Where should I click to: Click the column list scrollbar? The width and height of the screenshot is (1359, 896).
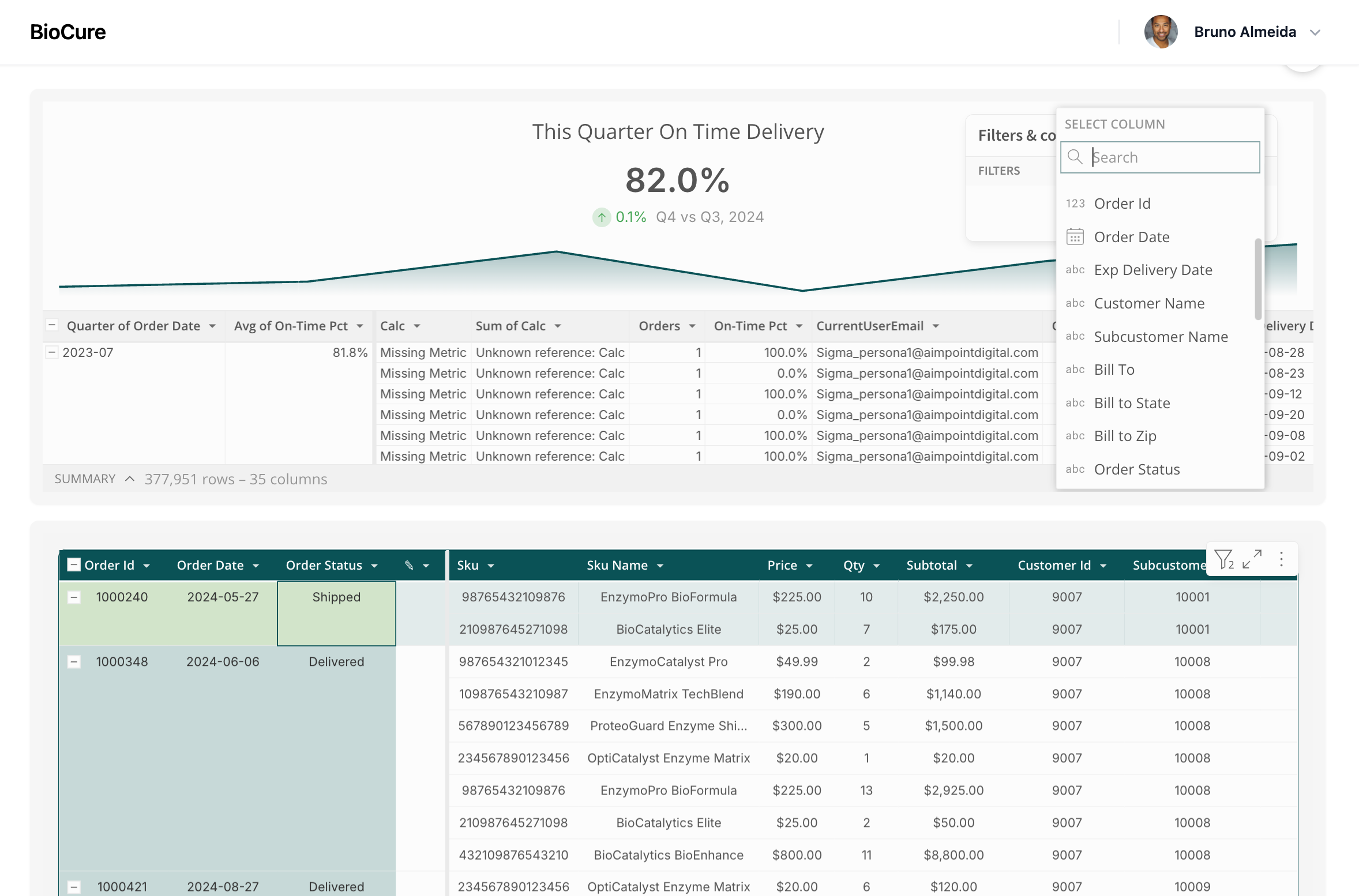click(1258, 279)
